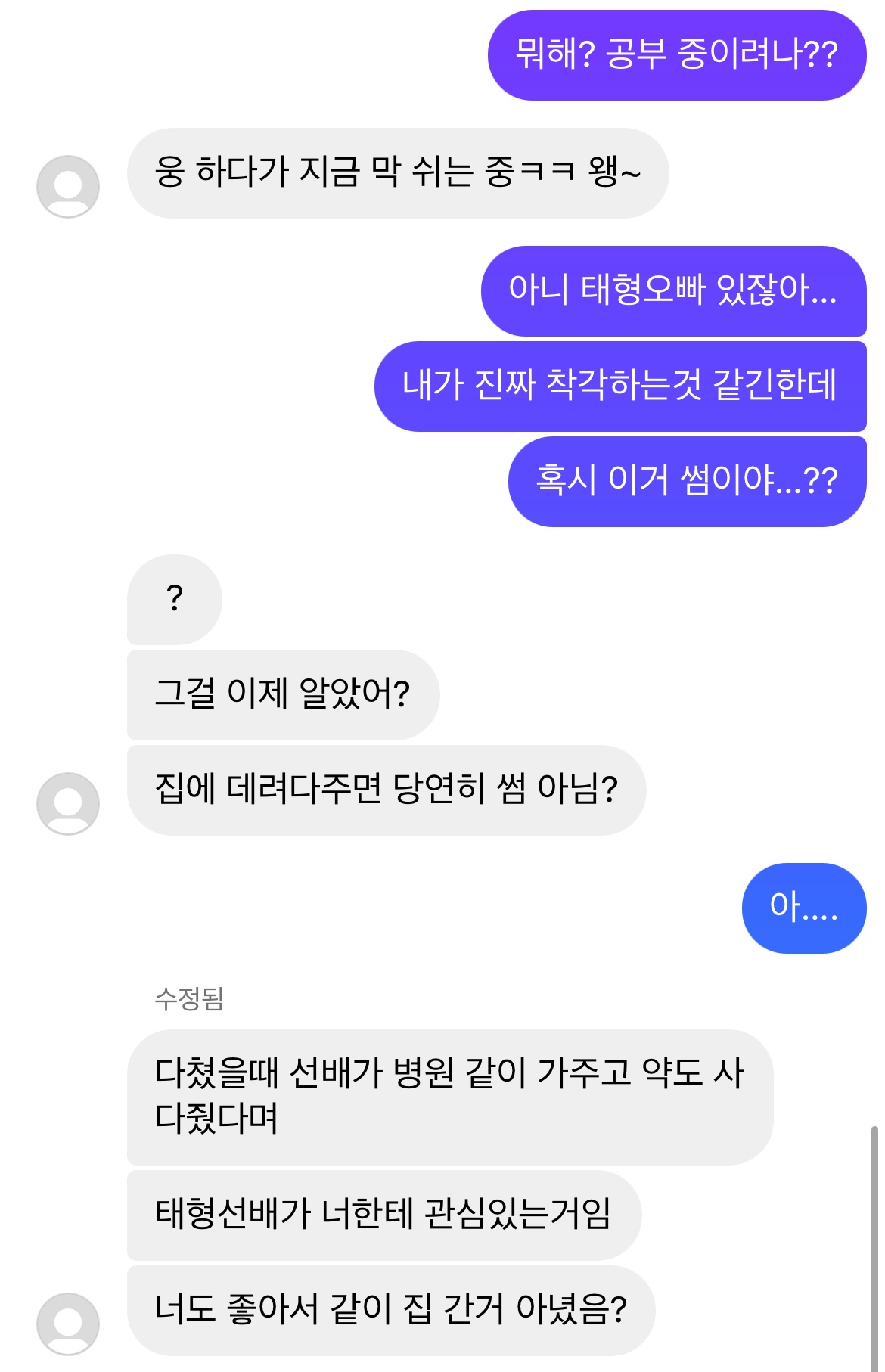The width and height of the screenshot is (885, 1372).
Task: Tap the '집에 데려다주면 당연히 썸 아님?' bubble
Action: [386, 790]
